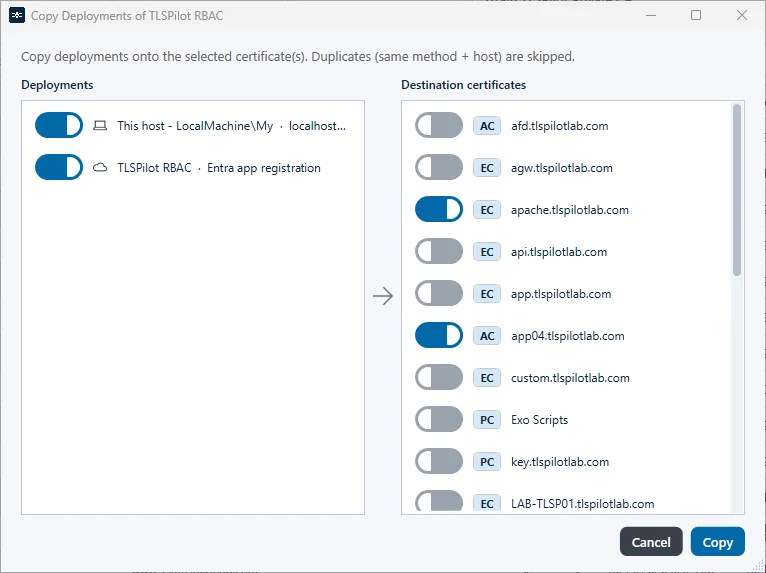Disable the This host LocalMachine deployment toggle

(x=59, y=125)
